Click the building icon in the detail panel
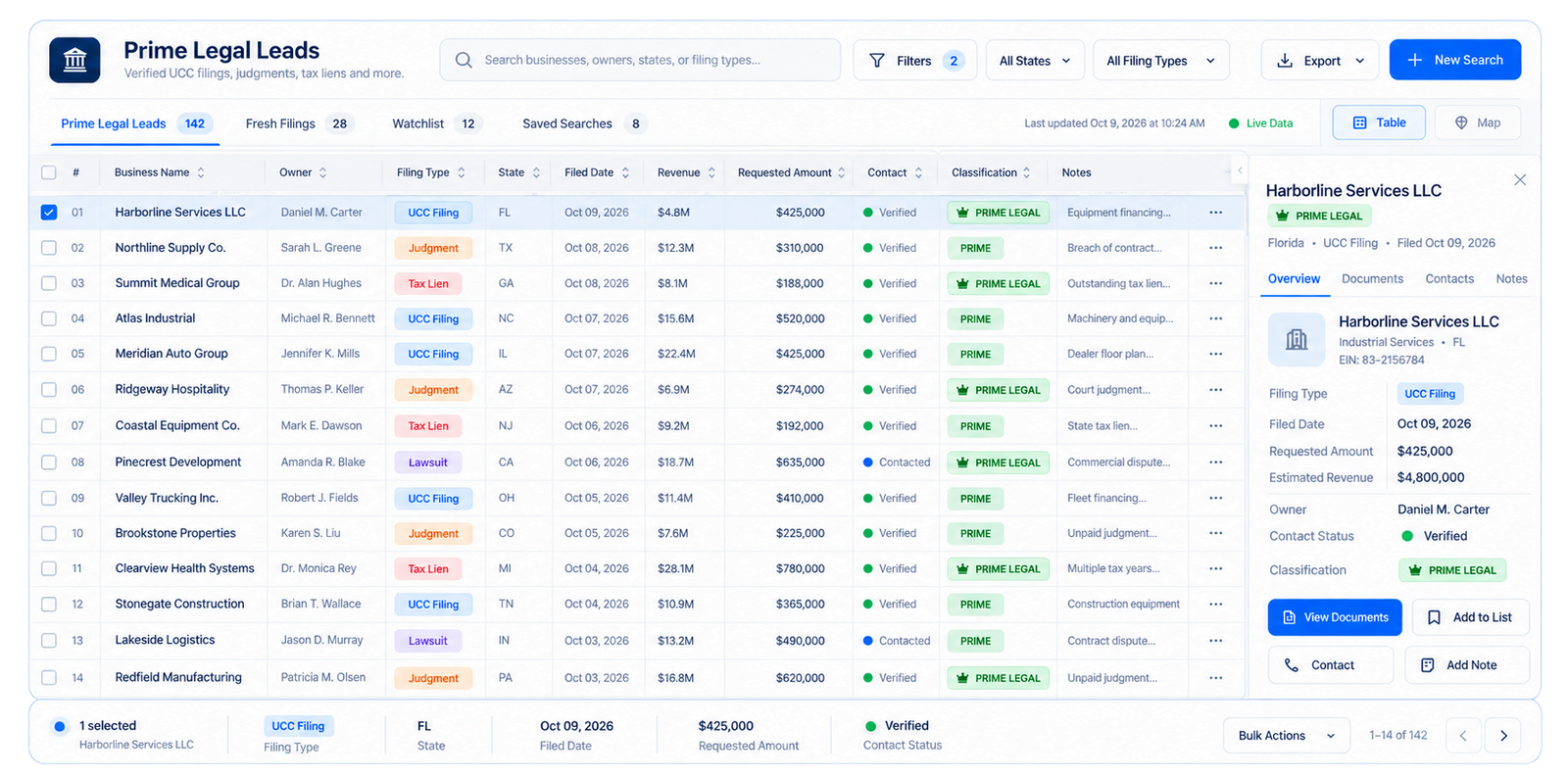1568x777 pixels. click(x=1296, y=339)
